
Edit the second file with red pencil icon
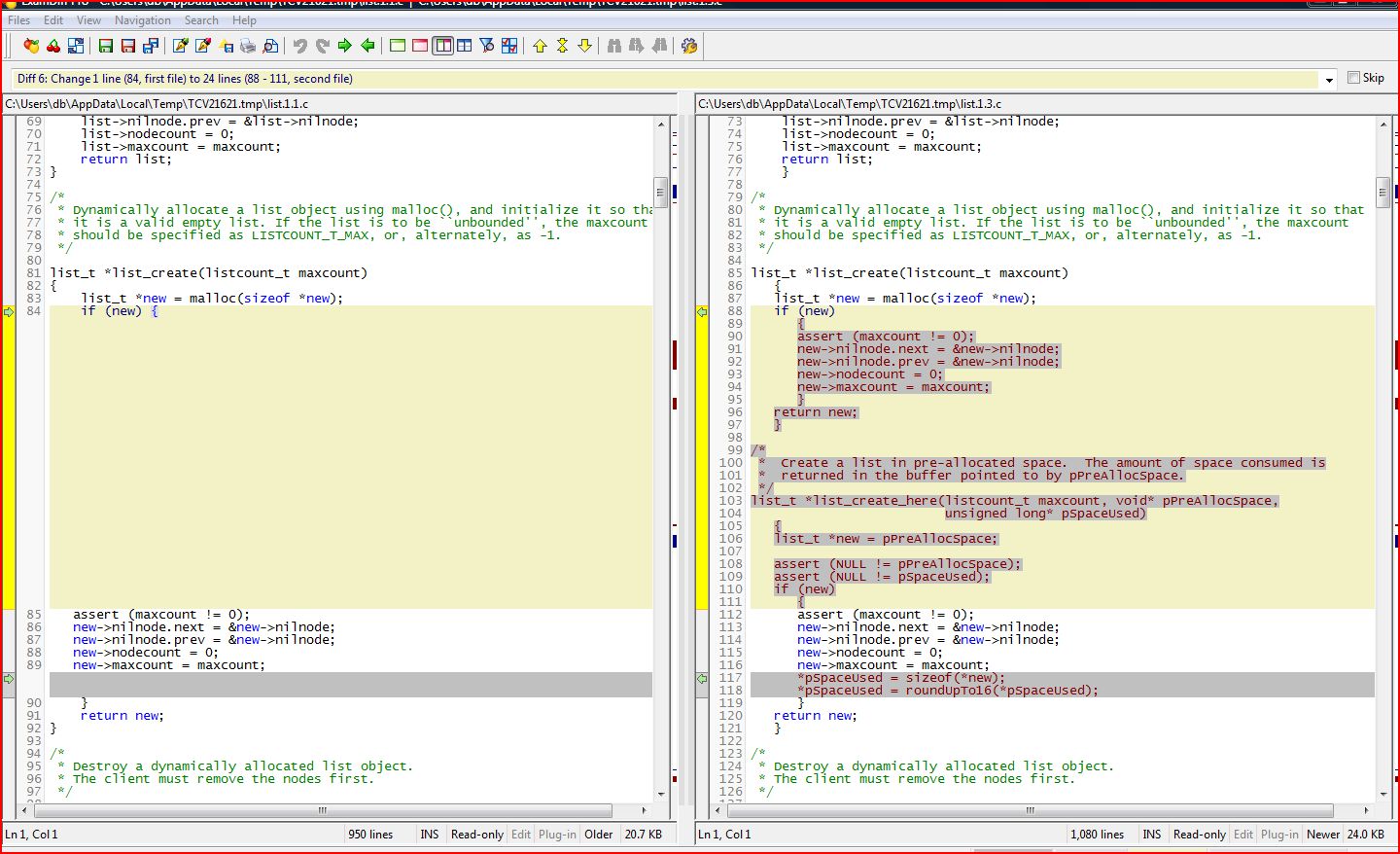click(203, 46)
